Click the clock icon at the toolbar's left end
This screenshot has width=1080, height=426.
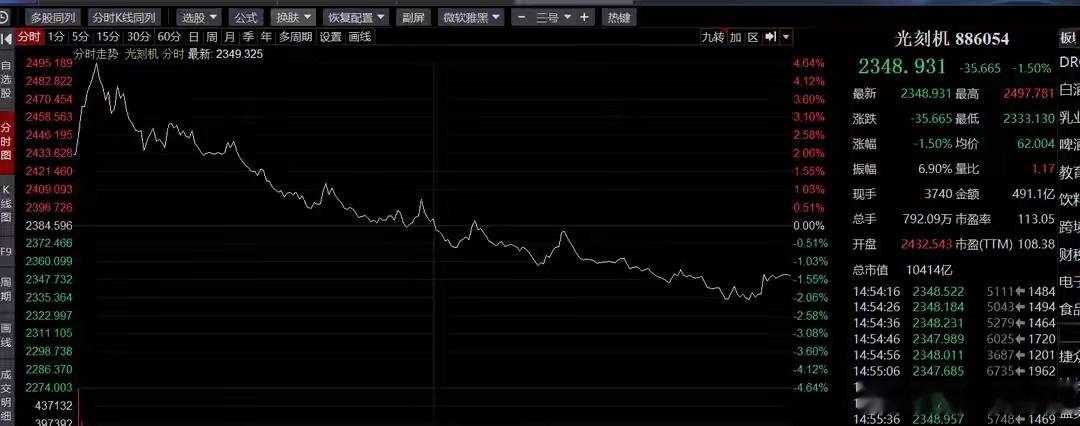coord(4,17)
